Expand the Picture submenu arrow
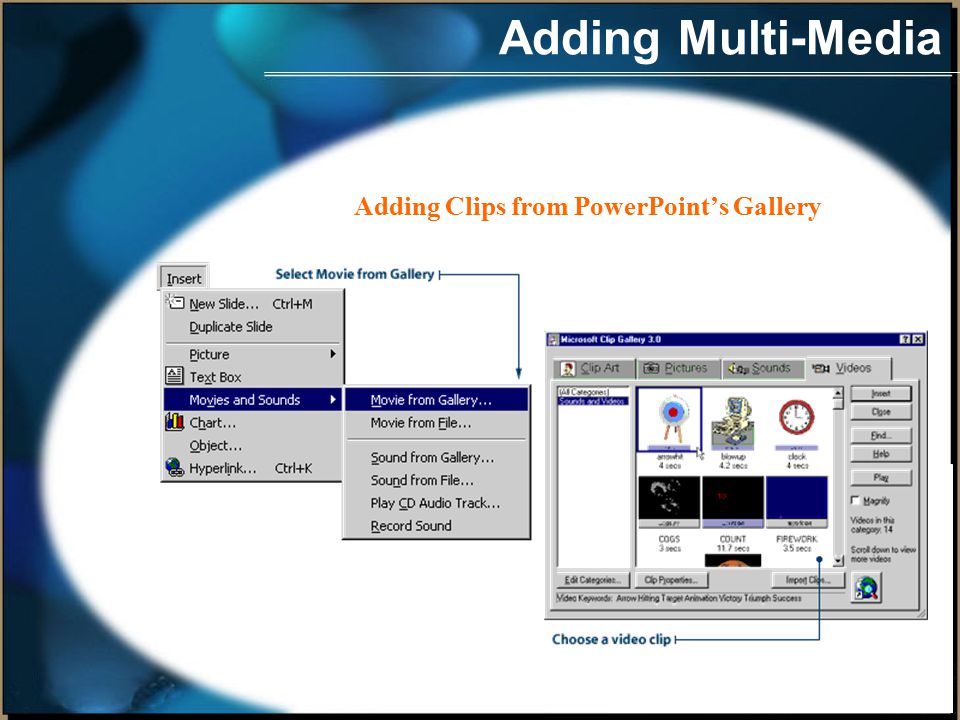Screen dimensions: 960x720 tap(333, 354)
